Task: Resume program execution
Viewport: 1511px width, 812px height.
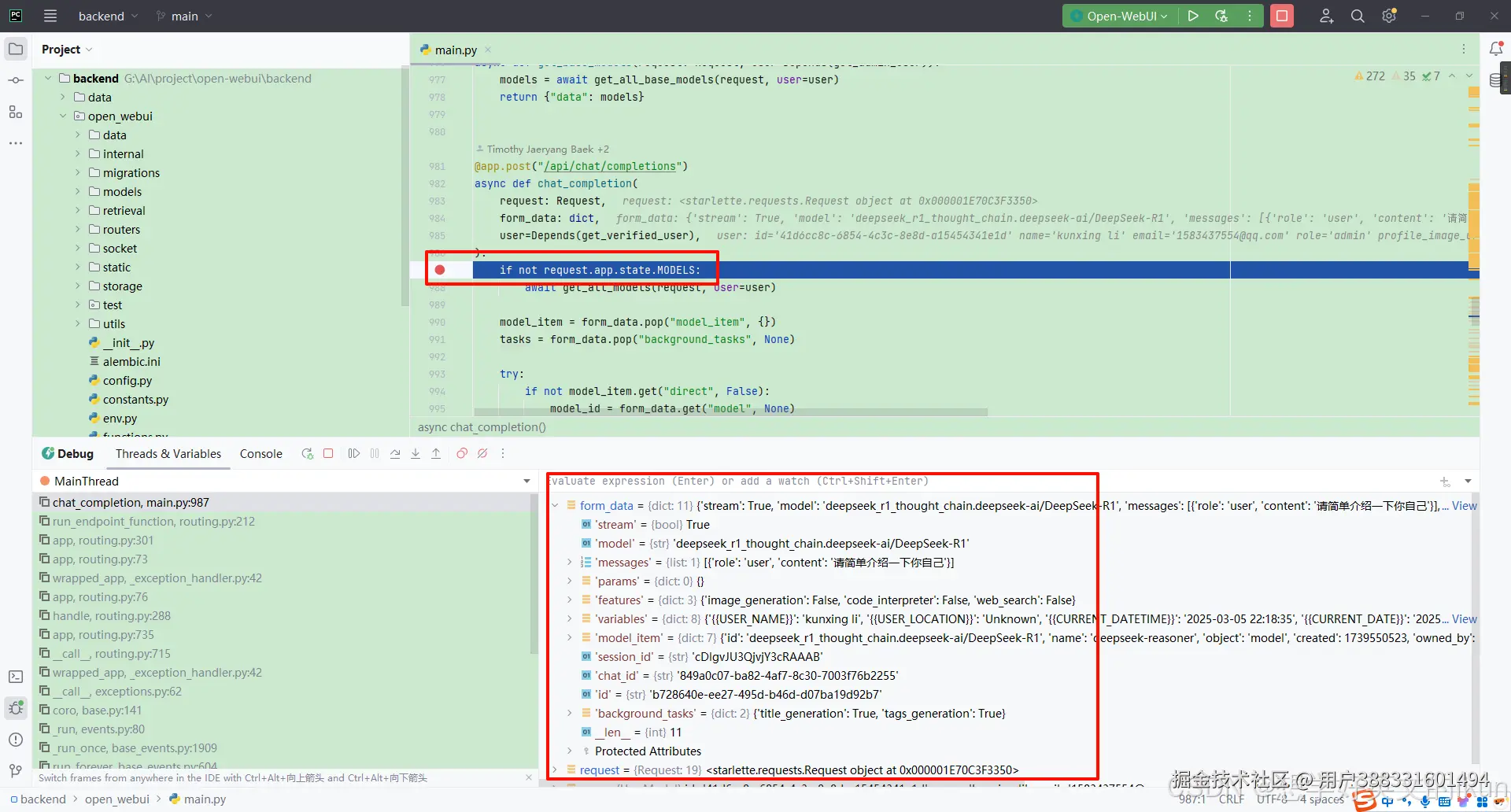Action: (x=354, y=454)
